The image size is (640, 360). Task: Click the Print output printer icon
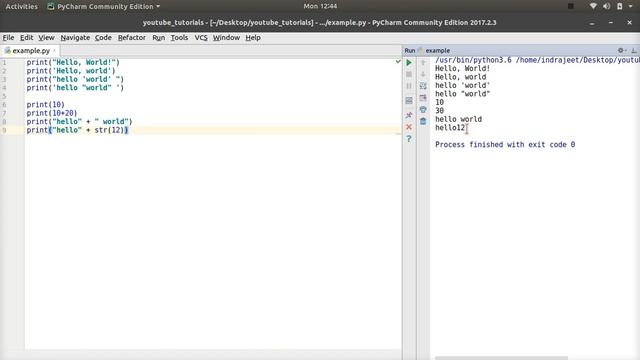click(x=423, y=109)
